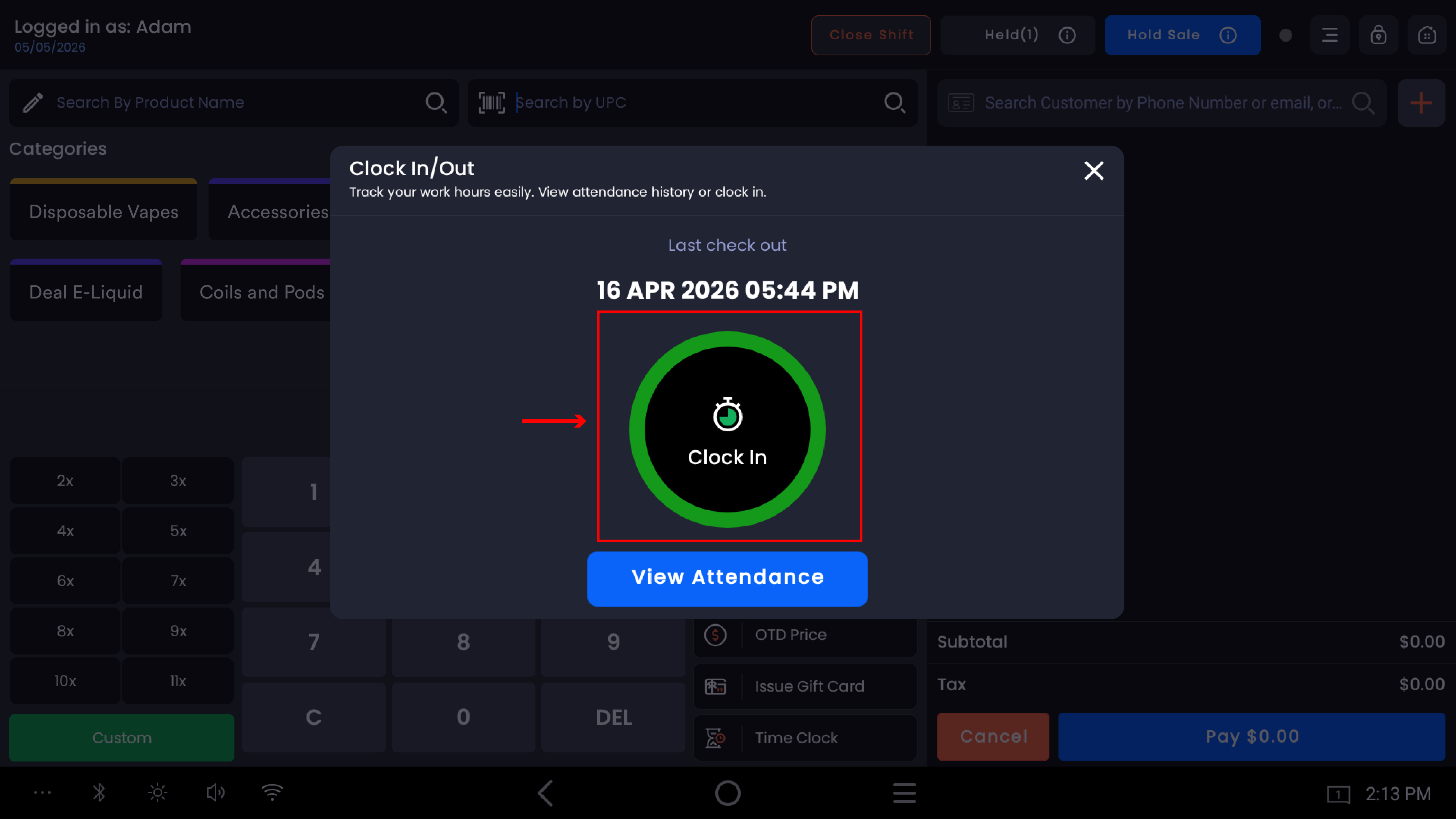The width and height of the screenshot is (1456, 819).
Task: Open the volume control icon
Action: 215,792
